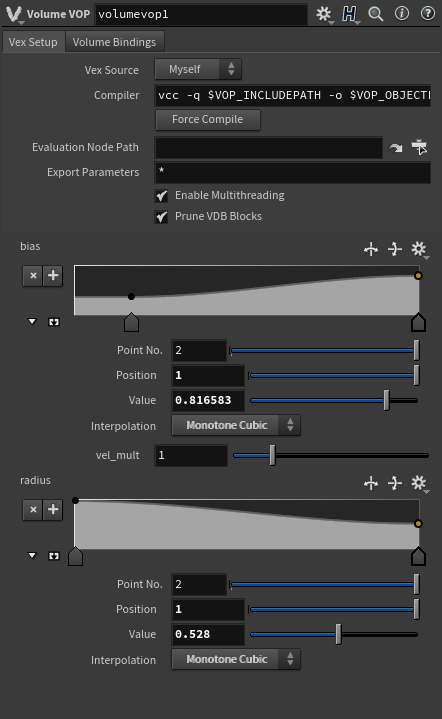Image resolution: width=442 pixels, height=719 pixels.
Task: Click the bias Value slider
Action: (x=334, y=400)
